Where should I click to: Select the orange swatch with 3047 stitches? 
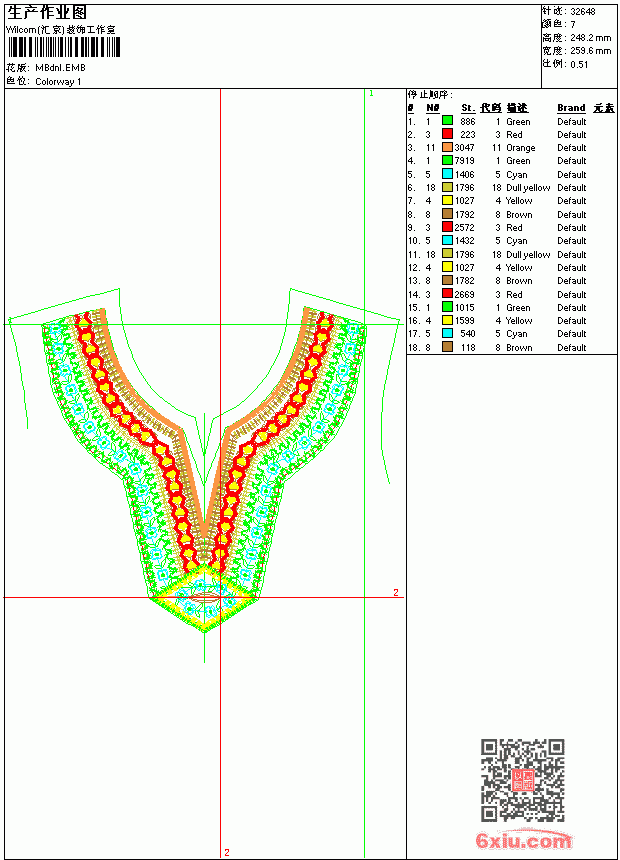tap(447, 147)
